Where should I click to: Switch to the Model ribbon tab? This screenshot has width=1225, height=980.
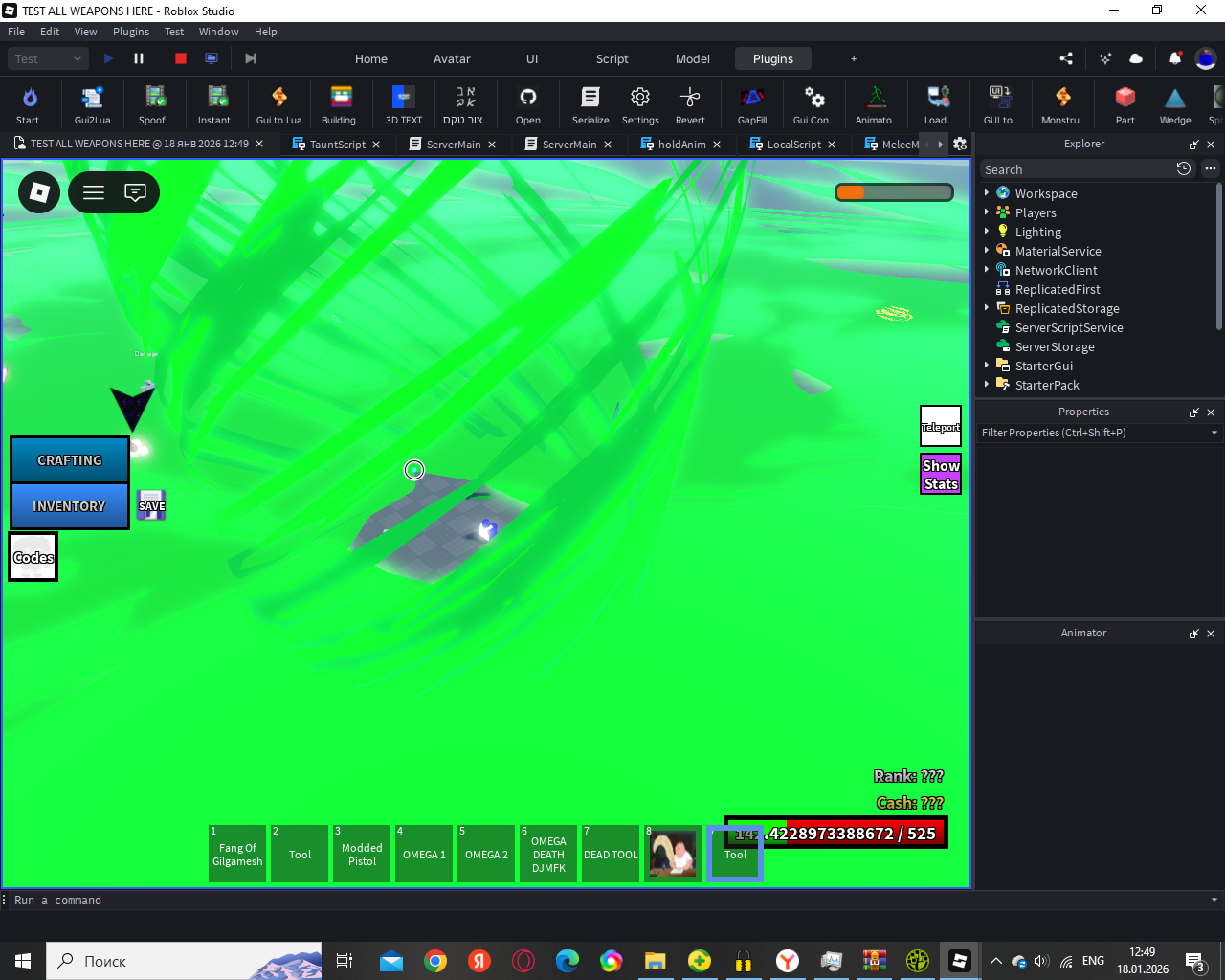[693, 58]
